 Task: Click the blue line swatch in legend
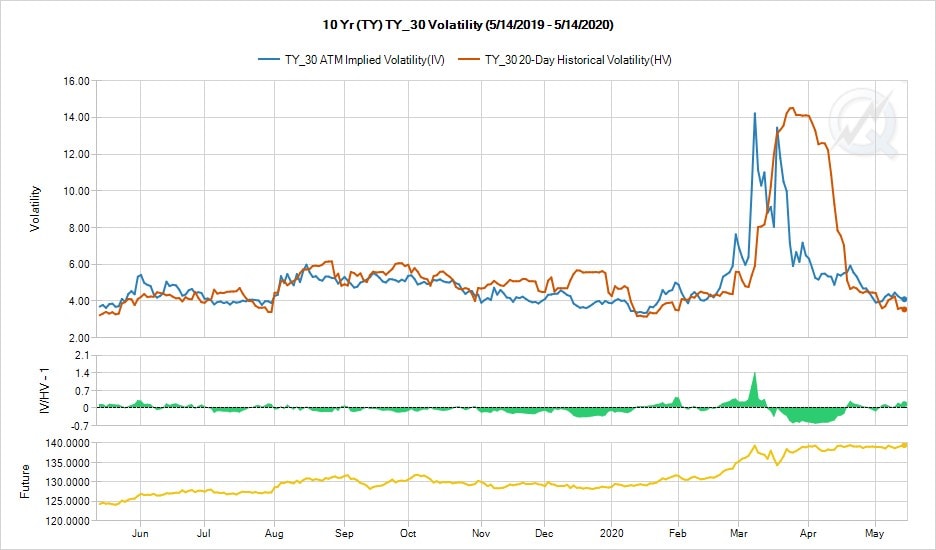pos(270,60)
